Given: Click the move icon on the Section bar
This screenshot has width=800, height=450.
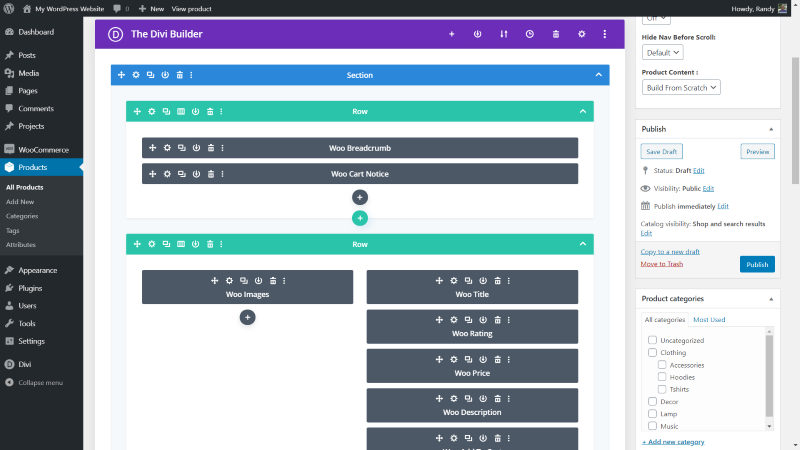Looking at the screenshot, I should 121,75.
